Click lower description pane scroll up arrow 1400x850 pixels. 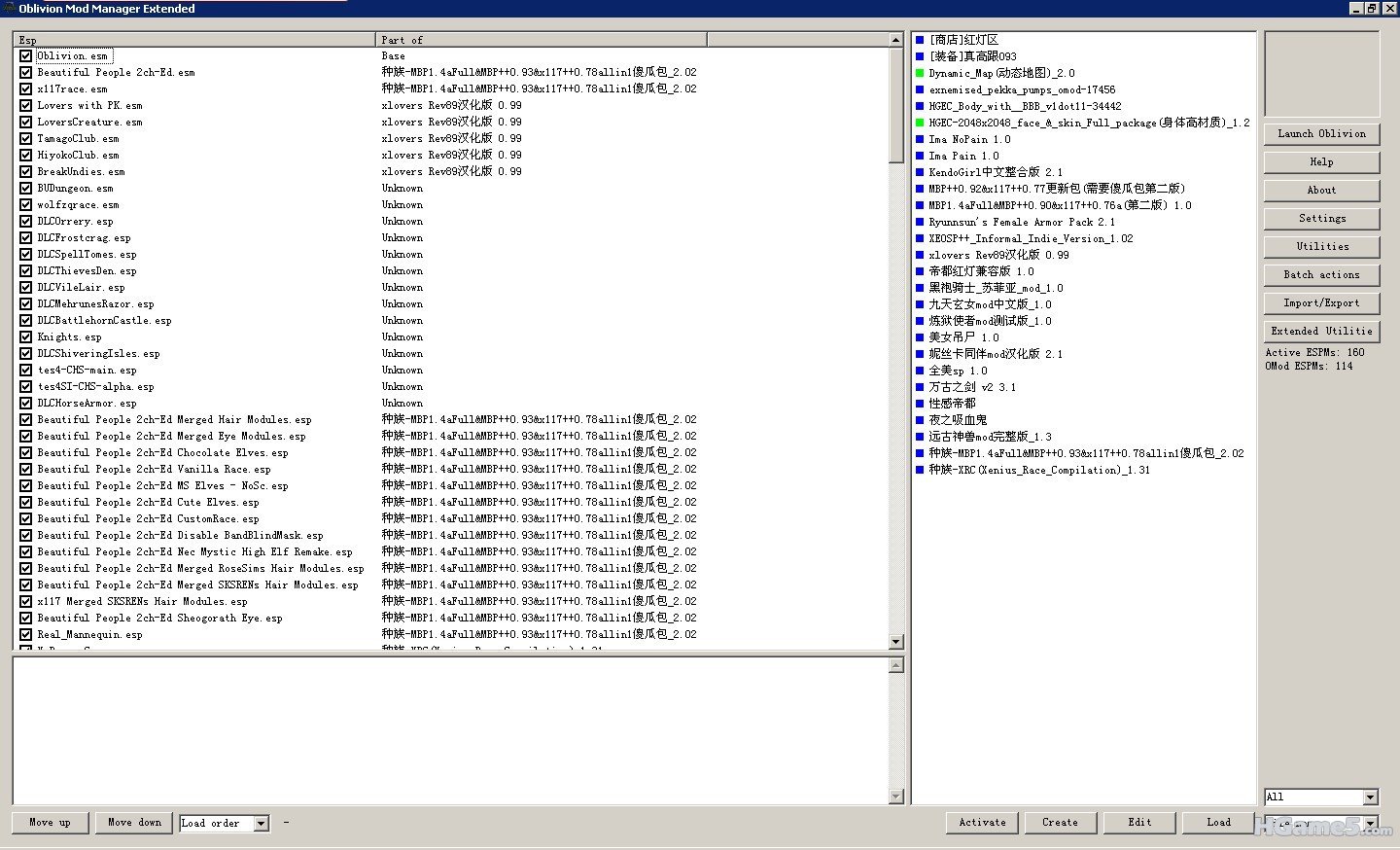click(x=896, y=665)
